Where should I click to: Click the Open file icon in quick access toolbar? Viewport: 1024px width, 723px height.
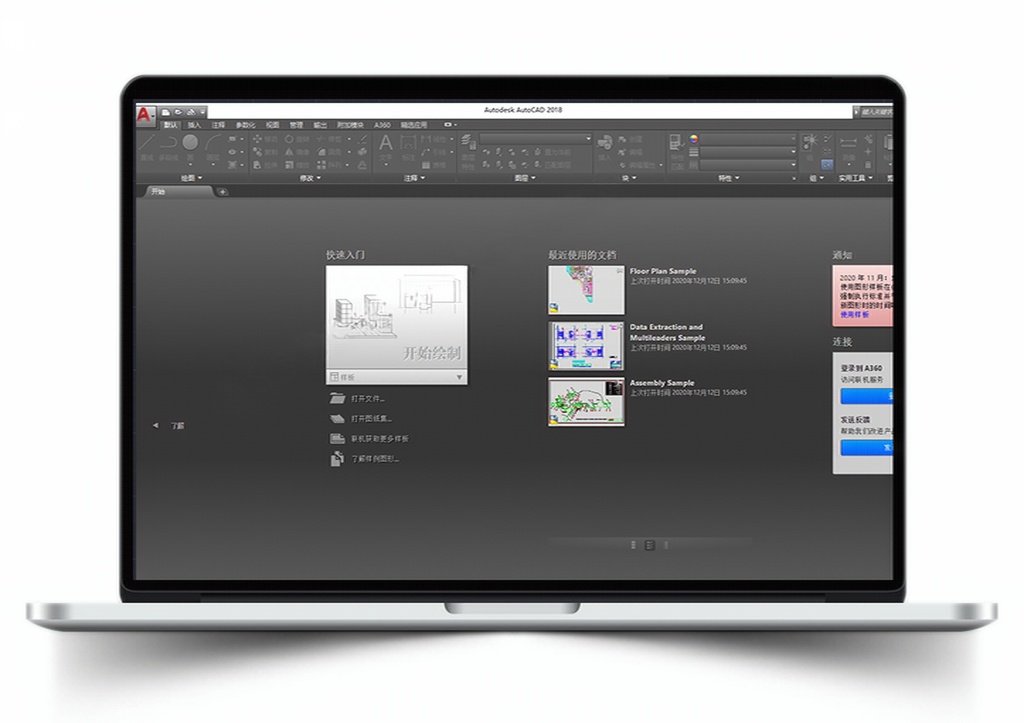click(178, 112)
